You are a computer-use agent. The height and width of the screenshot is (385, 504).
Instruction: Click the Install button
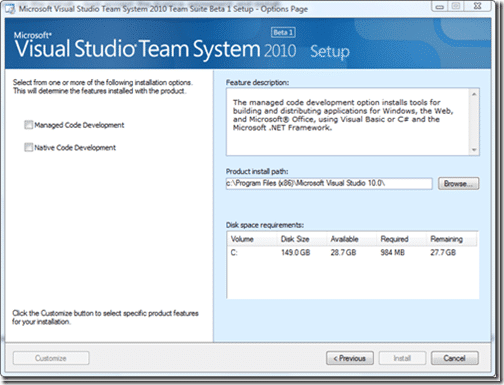coord(402,358)
